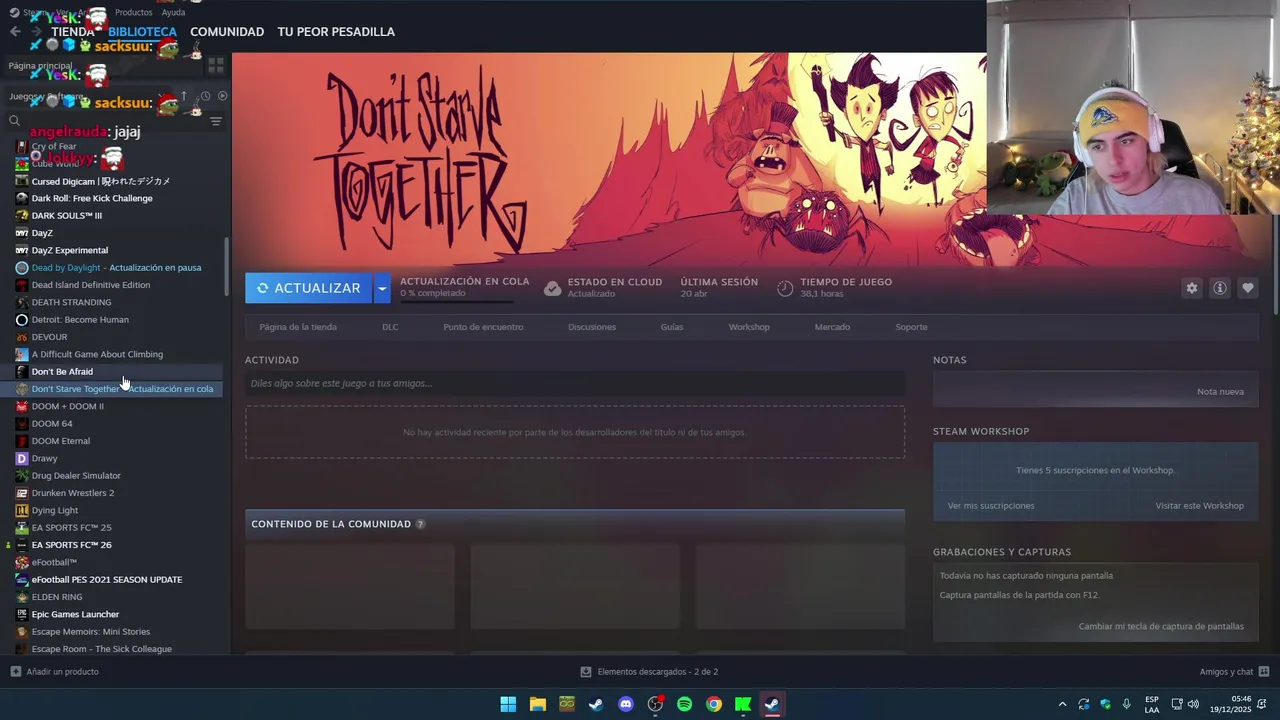Open Kick app in taskbar
This screenshot has height=720, width=1280.
pos(743,704)
